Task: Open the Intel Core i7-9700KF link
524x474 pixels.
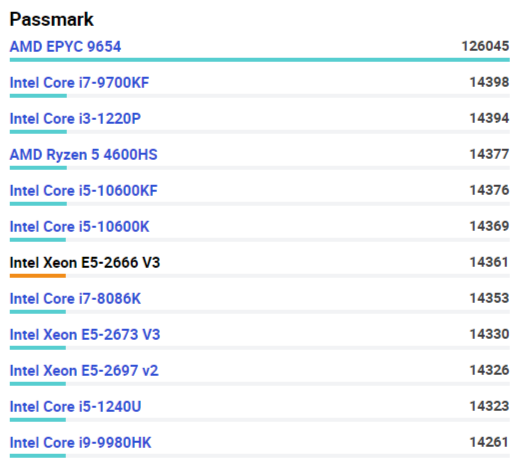Action: coord(79,83)
